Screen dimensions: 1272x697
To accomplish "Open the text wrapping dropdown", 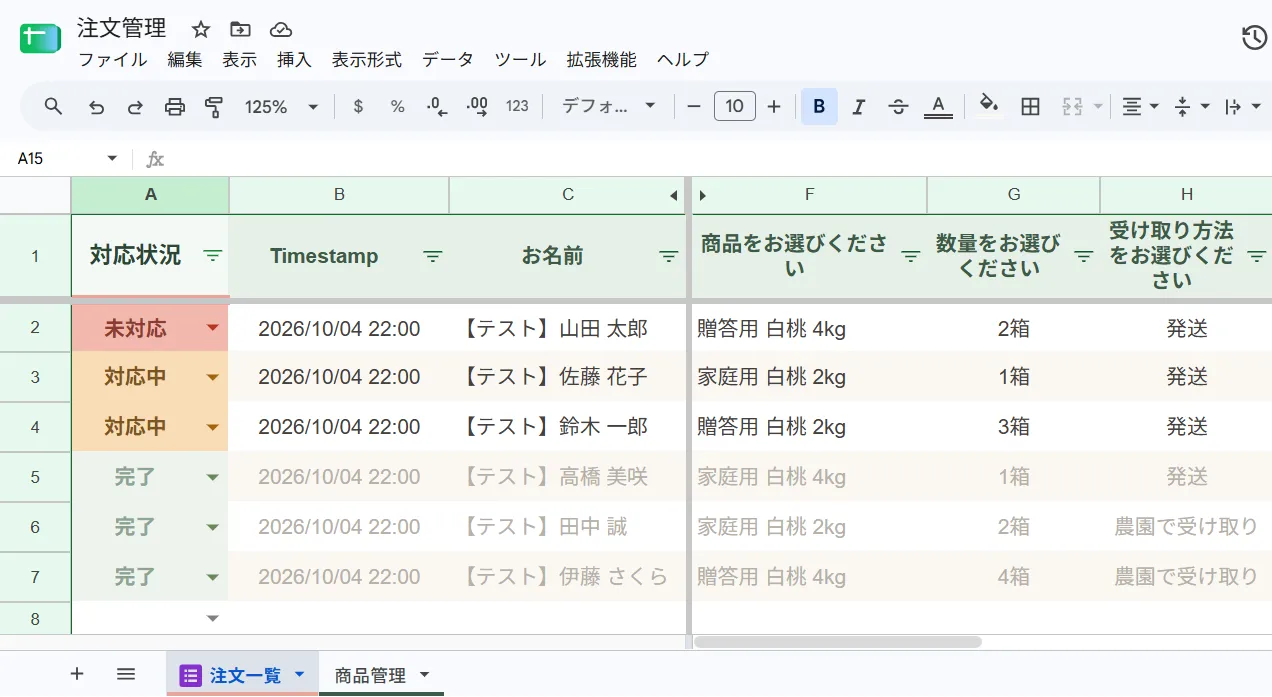I will tap(1242, 107).
